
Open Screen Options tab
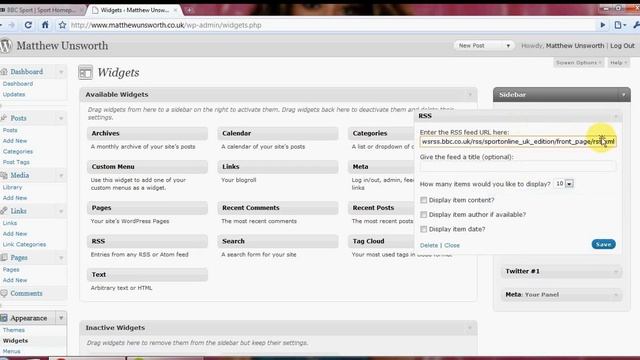pos(578,62)
